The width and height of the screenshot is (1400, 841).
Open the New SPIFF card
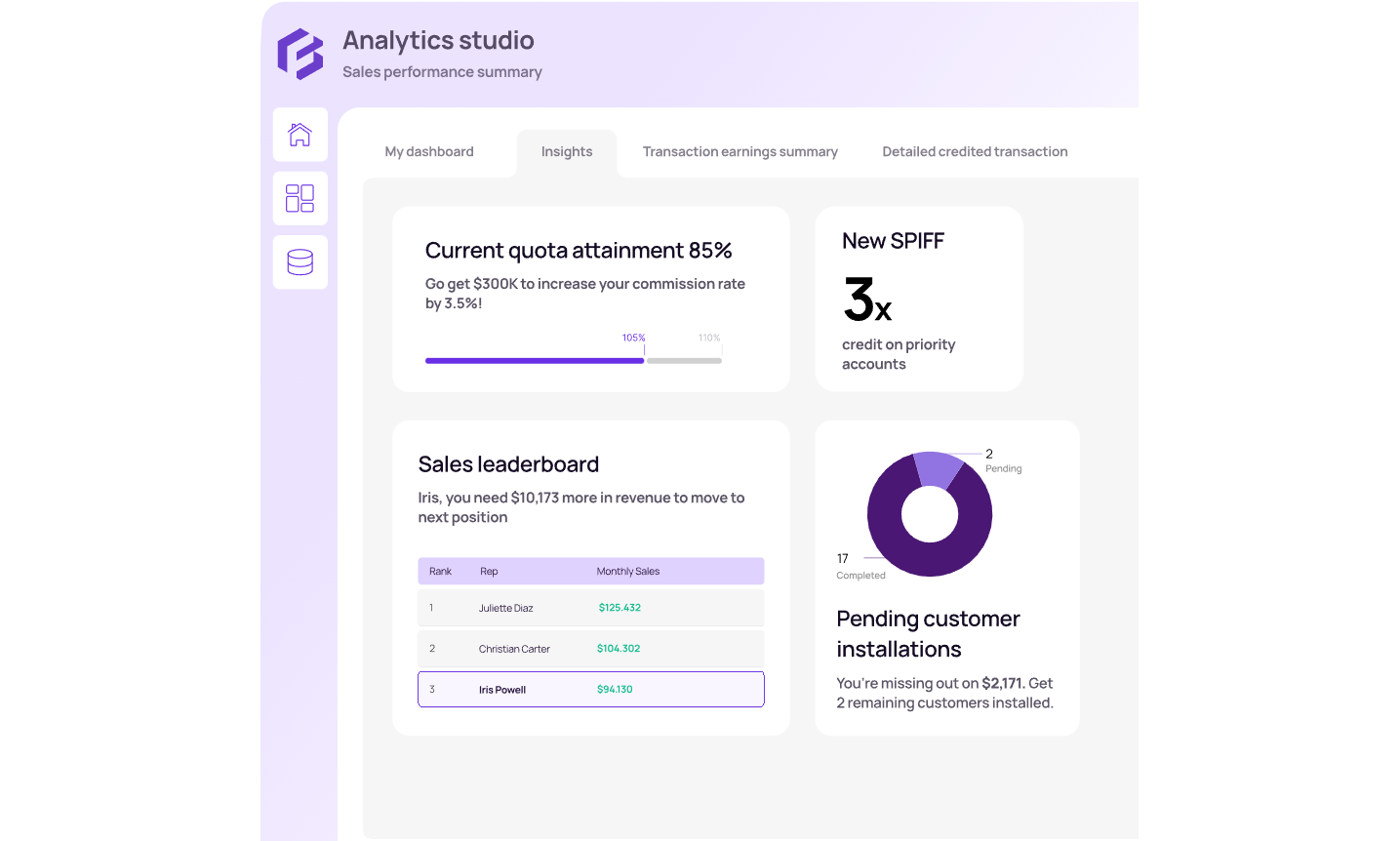(919, 299)
